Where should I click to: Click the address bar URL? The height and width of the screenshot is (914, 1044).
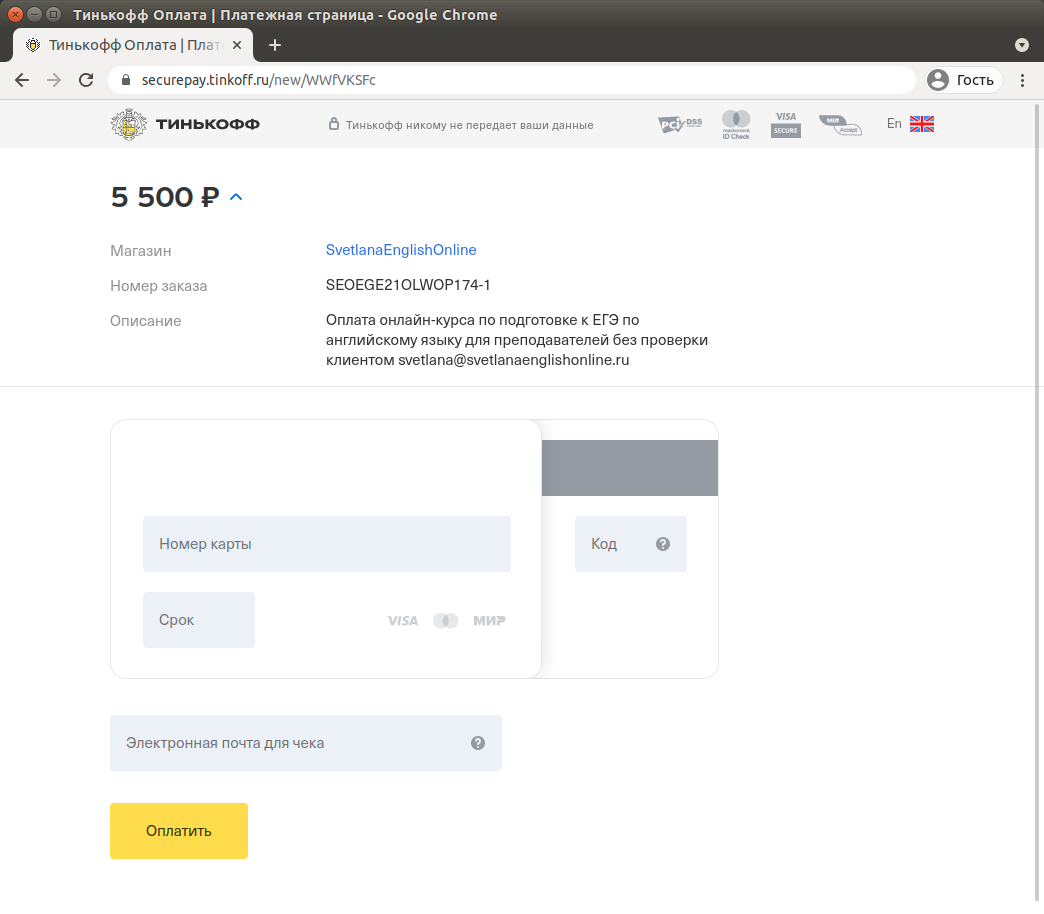pos(258,80)
